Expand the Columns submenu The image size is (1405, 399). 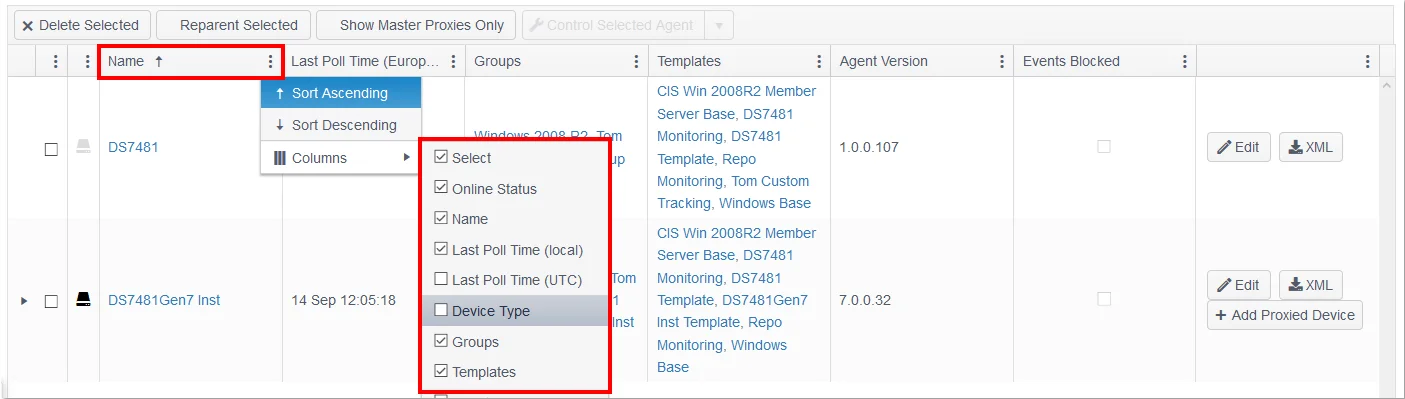(341, 158)
